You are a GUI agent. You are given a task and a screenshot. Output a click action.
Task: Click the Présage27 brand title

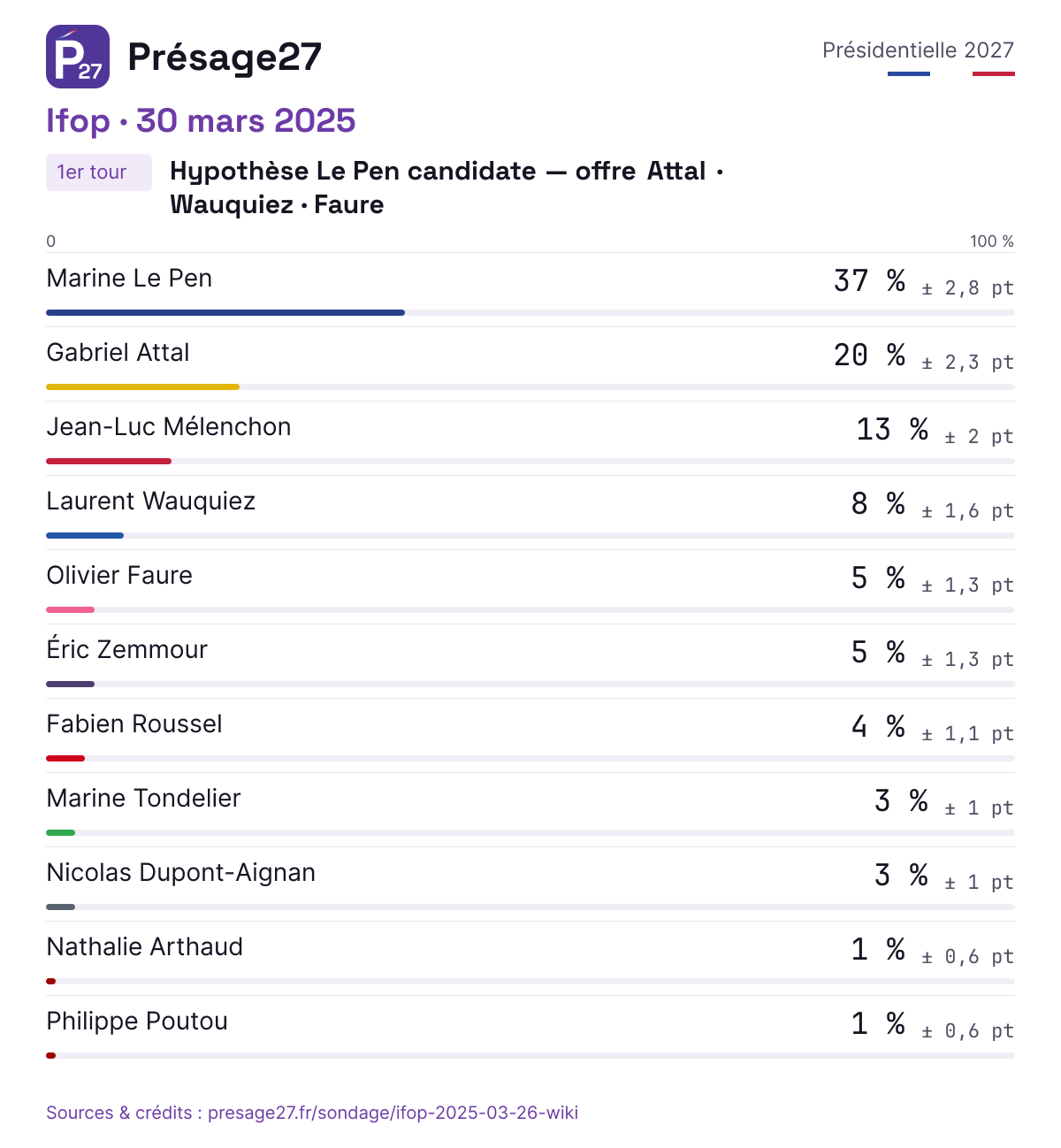(225, 57)
